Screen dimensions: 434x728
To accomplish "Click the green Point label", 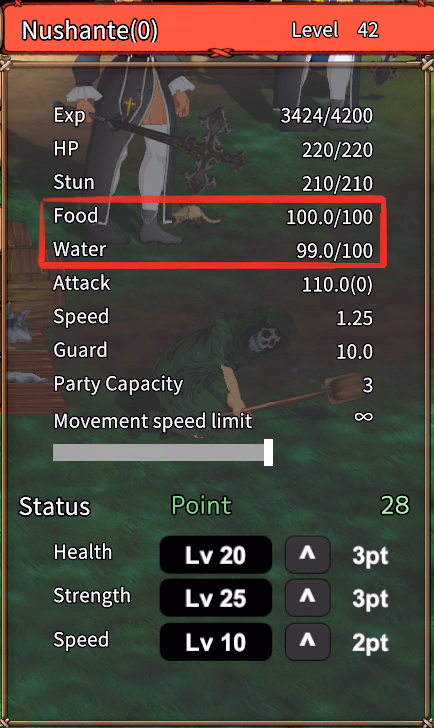I will pos(201,505).
